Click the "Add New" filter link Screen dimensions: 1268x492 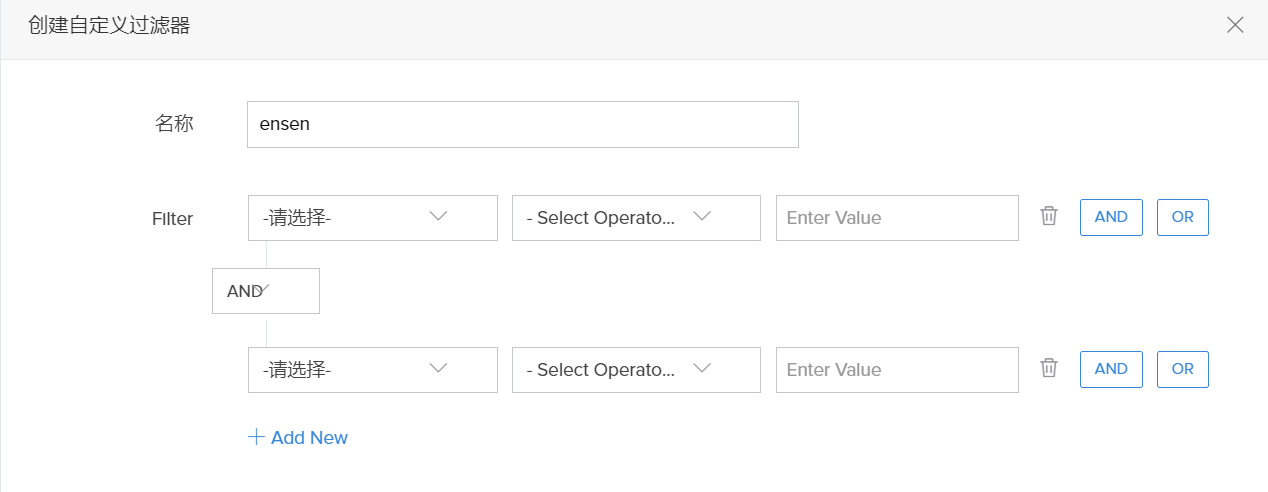pos(308,438)
